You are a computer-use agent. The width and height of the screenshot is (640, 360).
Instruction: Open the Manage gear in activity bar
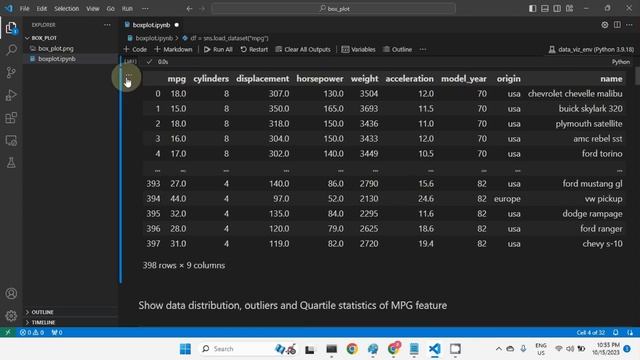tap(11, 316)
